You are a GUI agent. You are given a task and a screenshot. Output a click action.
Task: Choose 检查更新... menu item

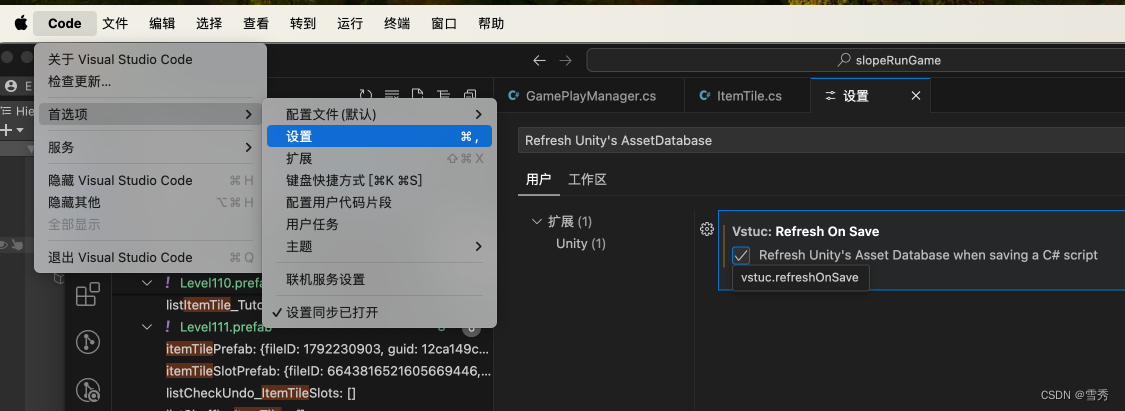point(151,82)
